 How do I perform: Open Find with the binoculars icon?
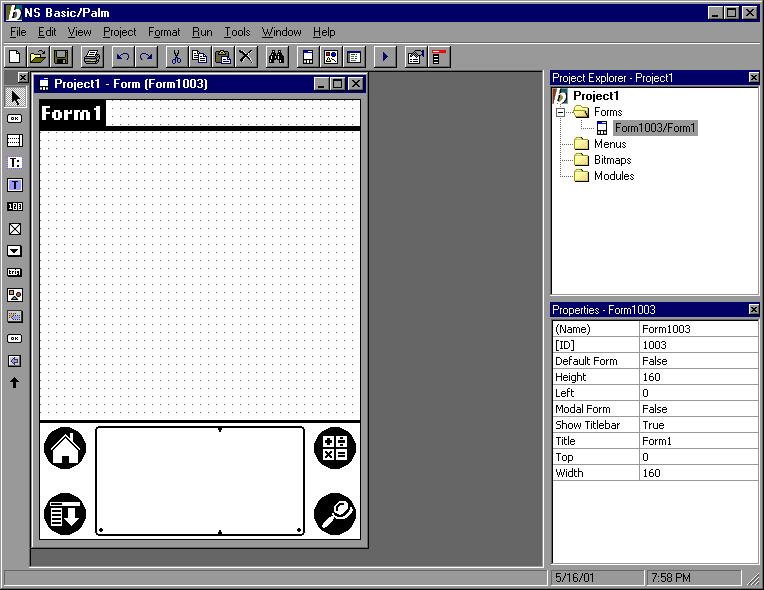point(276,57)
